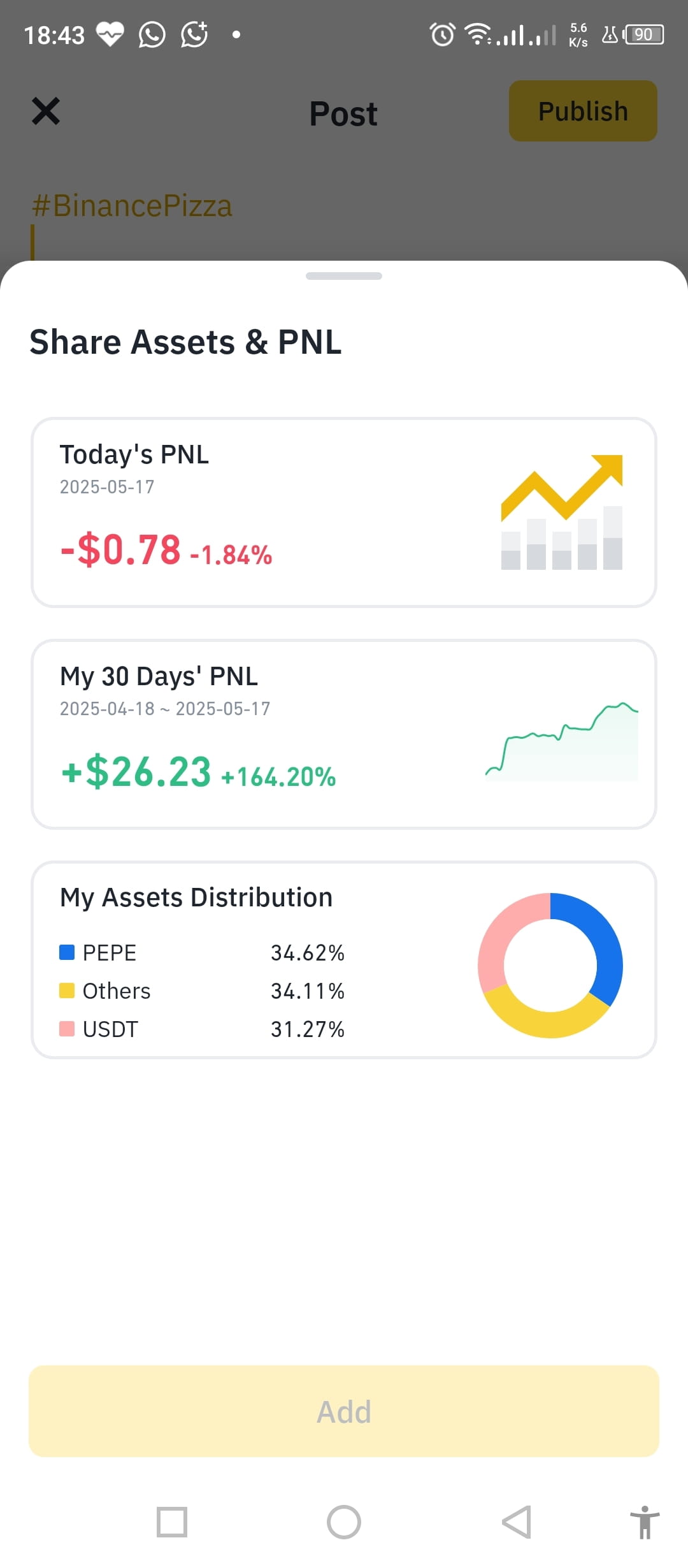
Task: Select the My Assets Distribution card
Action: click(x=344, y=960)
